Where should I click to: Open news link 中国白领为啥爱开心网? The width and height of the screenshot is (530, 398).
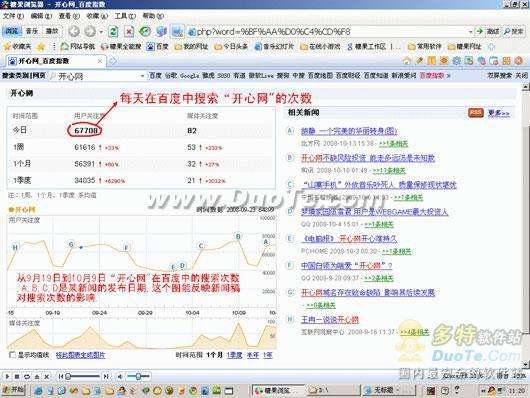[x=346, y=265]
